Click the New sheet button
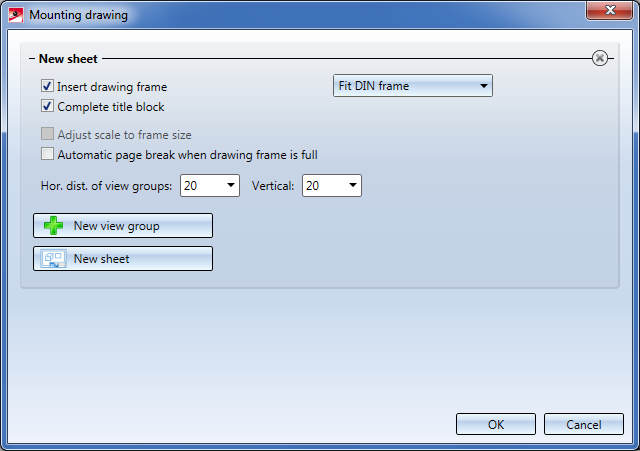This screenshot has height=451, width=640. click(123, 258)
